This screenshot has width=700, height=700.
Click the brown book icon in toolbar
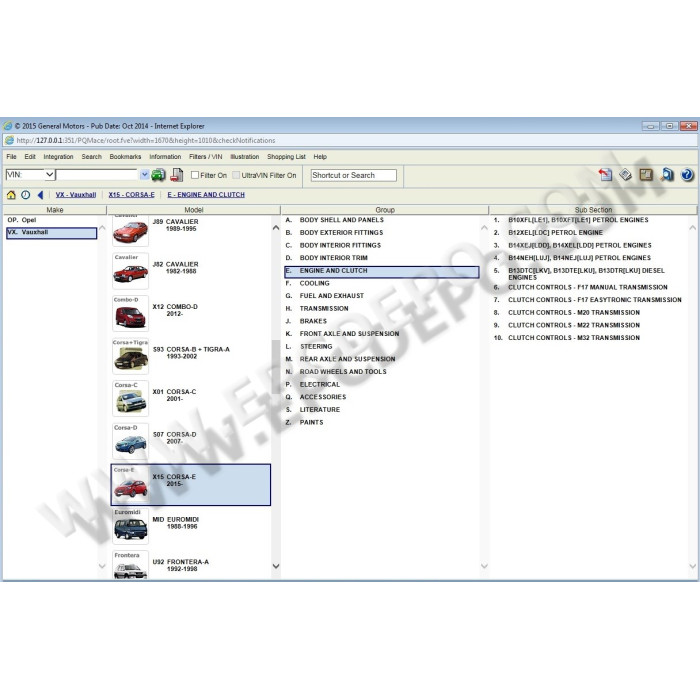tap(646, 175)
